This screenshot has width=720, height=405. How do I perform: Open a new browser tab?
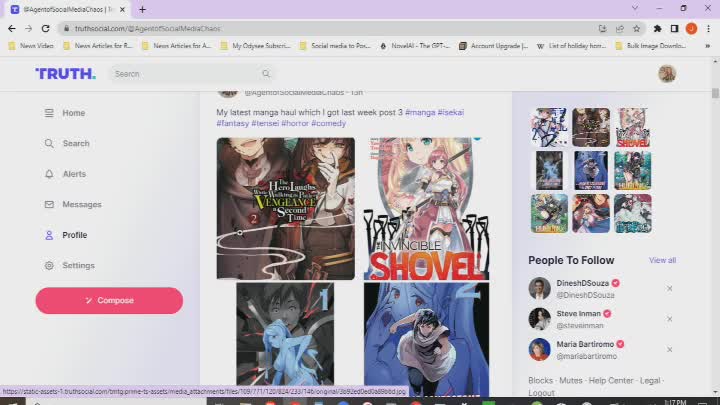[x=142, y=9]
